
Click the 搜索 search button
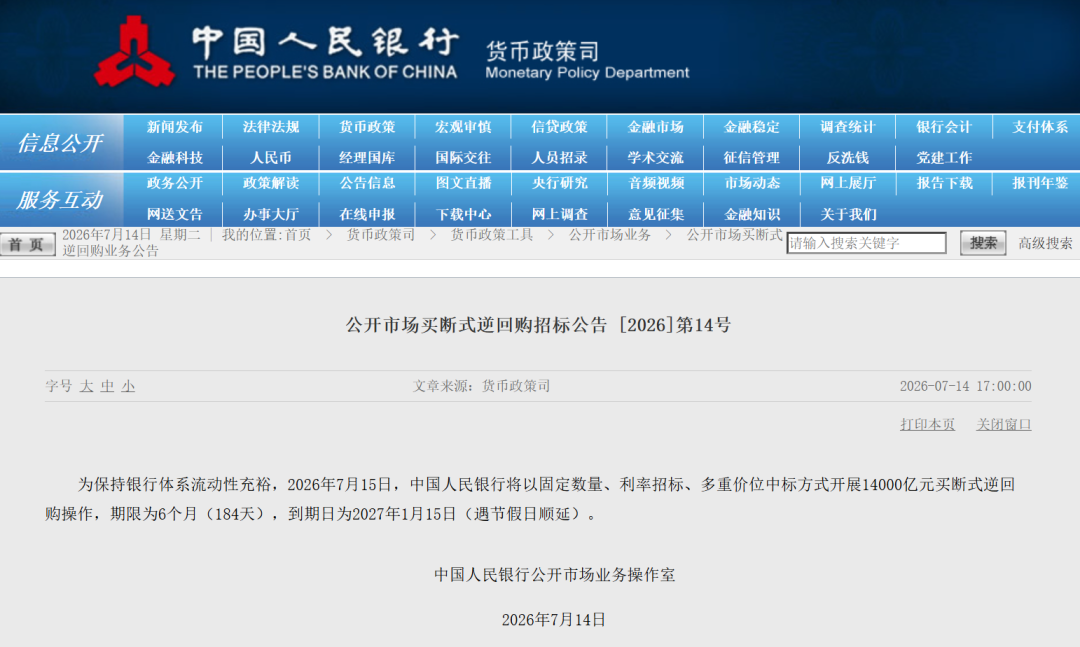click(x=983, y=243)
